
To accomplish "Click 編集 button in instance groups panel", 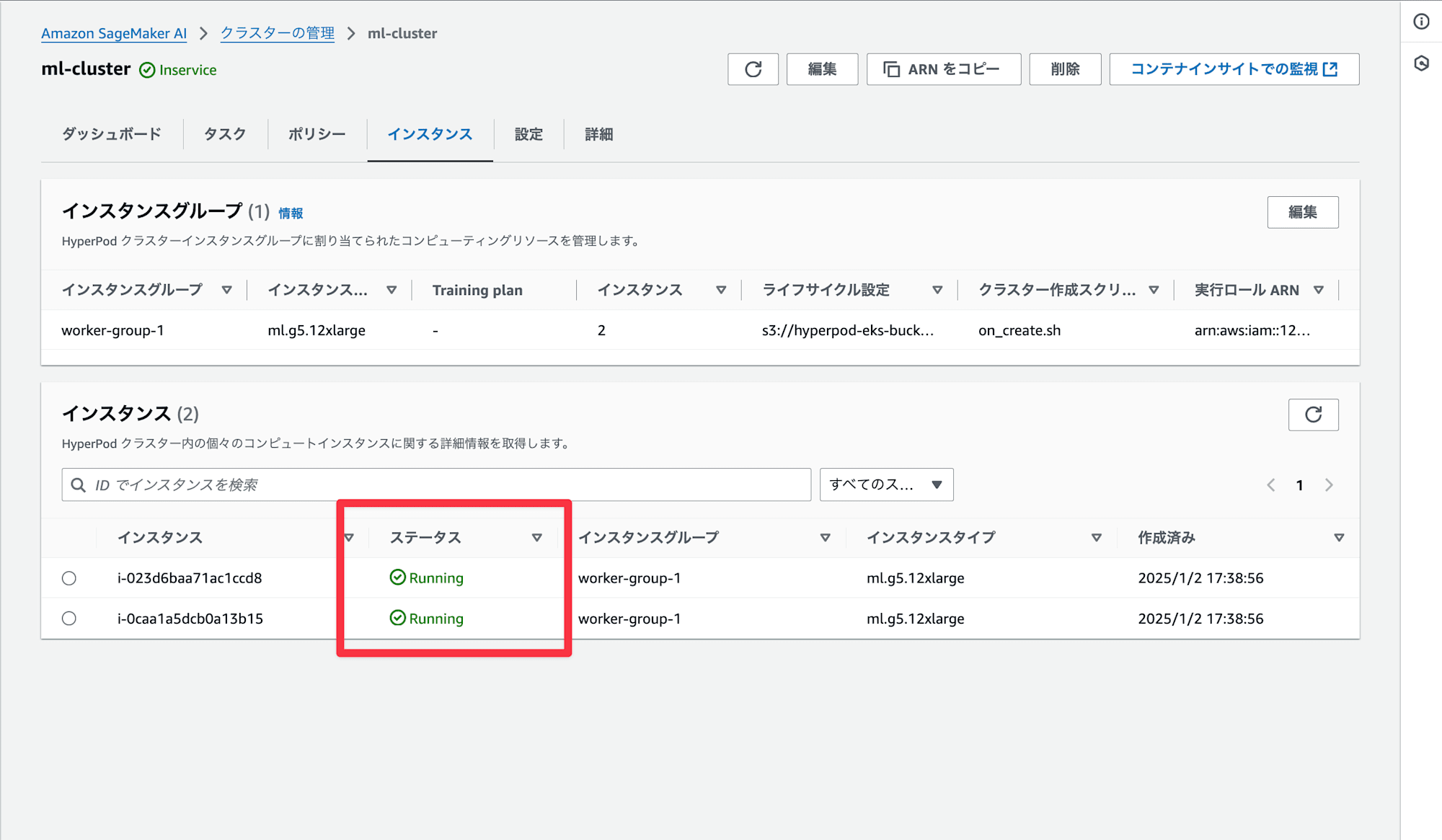I will pos(1302,212).
